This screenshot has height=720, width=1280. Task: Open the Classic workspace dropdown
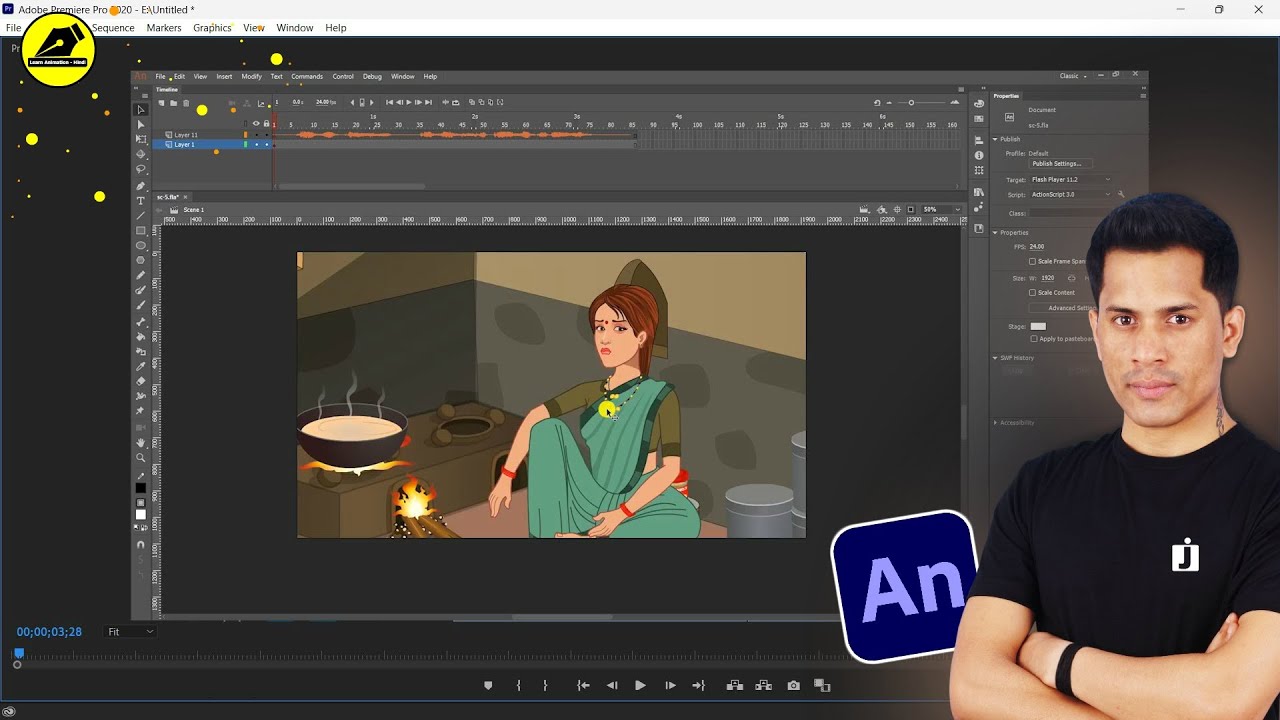click(x=1074, y=76)
